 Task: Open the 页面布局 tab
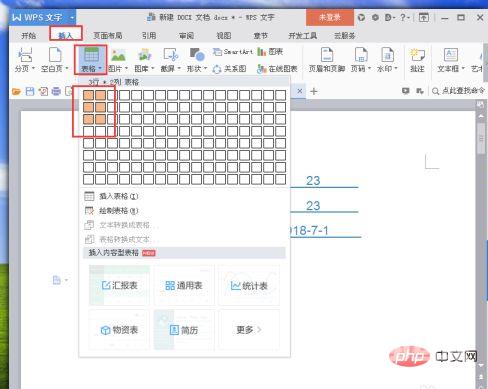pyautogui.click(x=107, y=35)
